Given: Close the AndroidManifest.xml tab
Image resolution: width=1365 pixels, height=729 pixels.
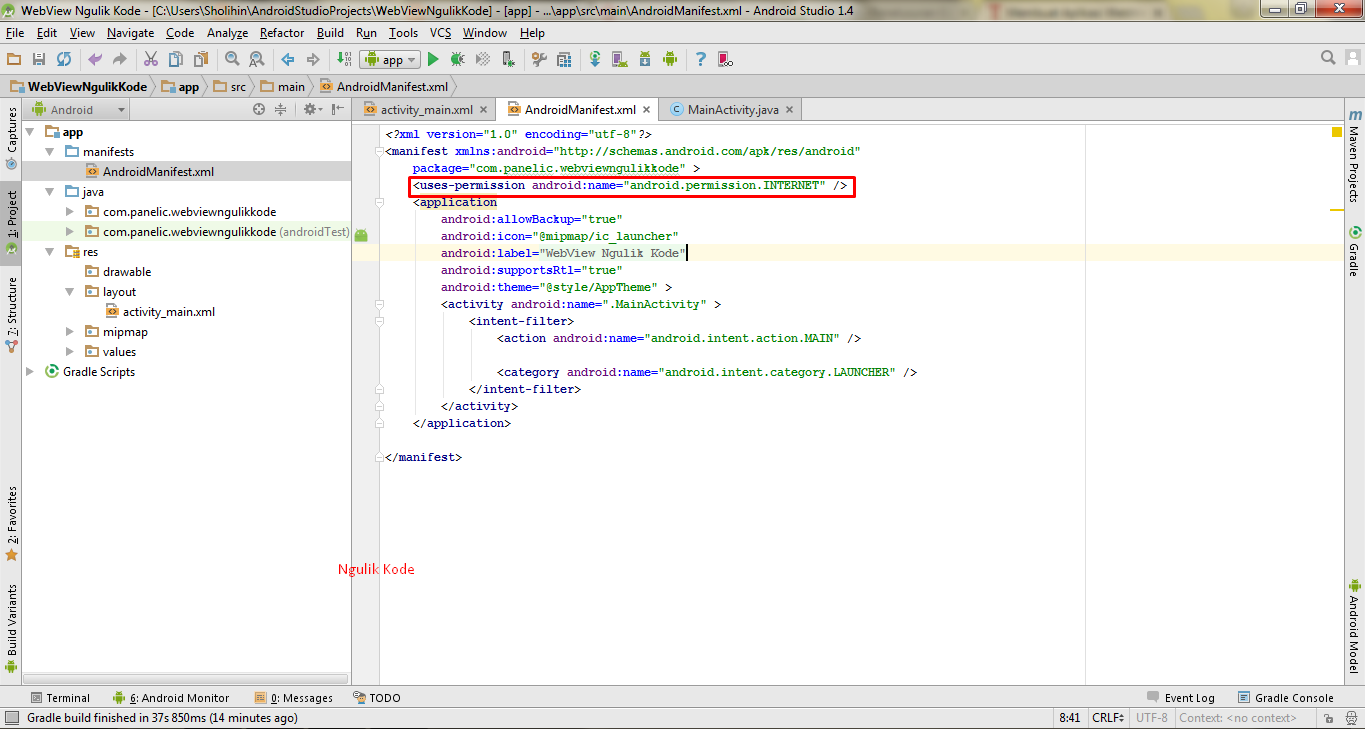Looking at the screenshot, I should tap(647, 110).
